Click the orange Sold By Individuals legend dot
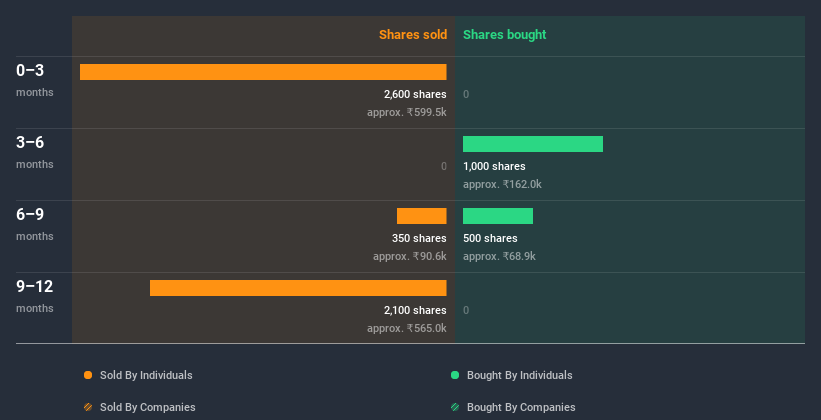821x420 pixels. 88,375
